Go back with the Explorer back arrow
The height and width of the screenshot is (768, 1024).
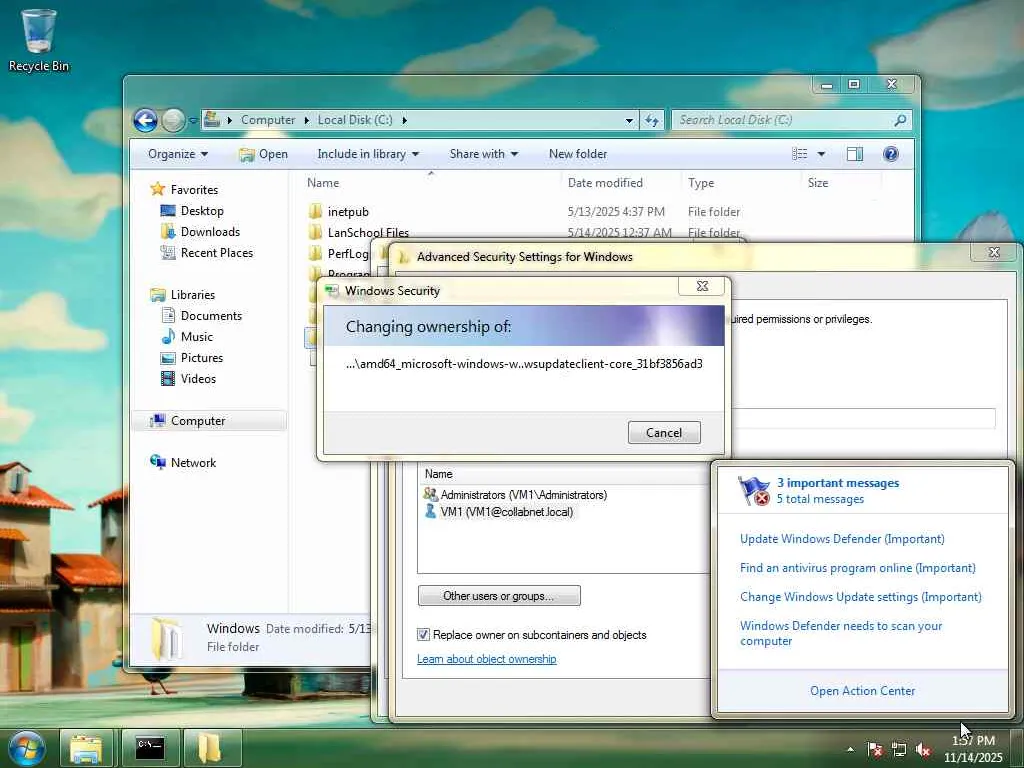tap(146, 120)
